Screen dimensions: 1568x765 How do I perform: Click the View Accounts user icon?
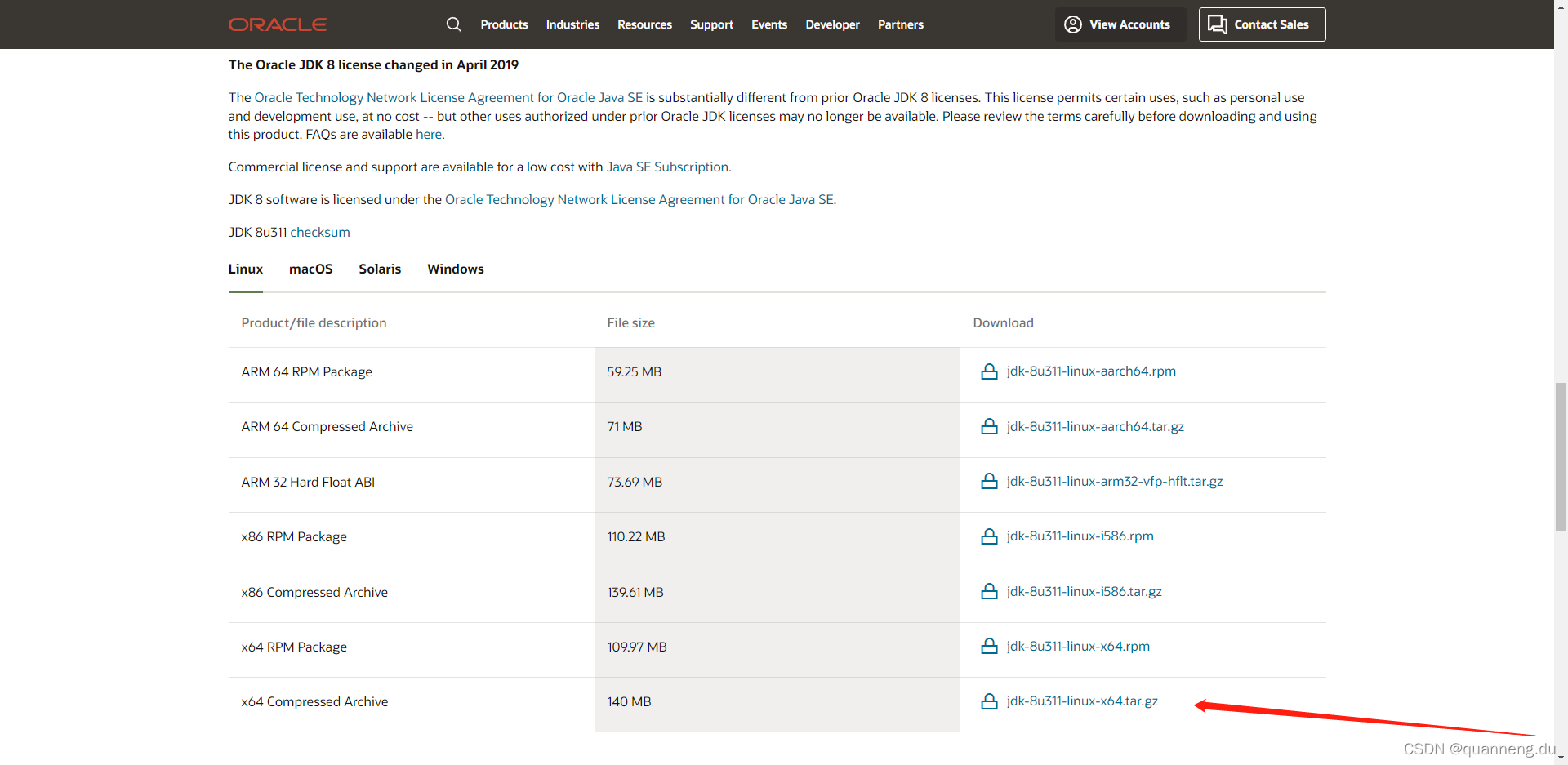(x=1073, y=24)
